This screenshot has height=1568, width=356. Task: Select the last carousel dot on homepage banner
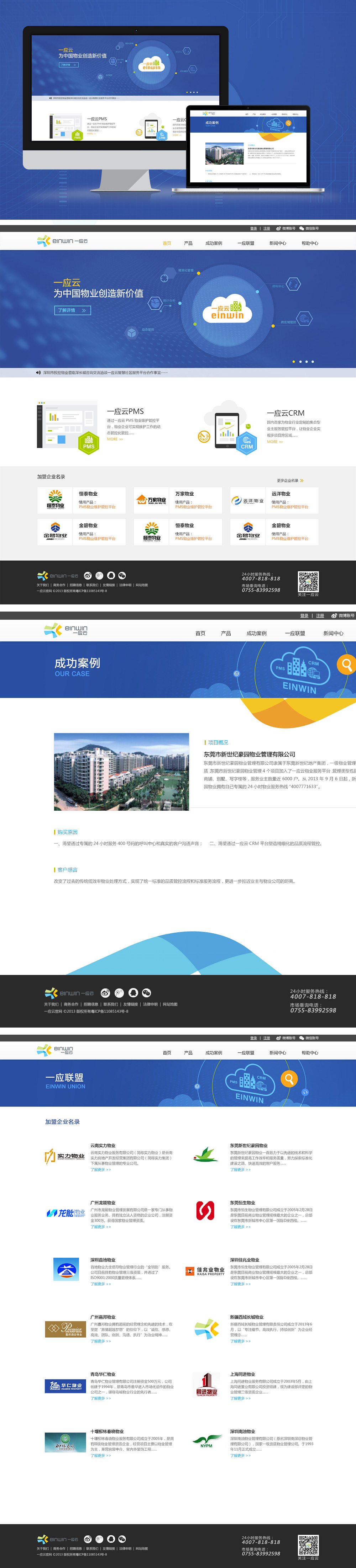point(313,362)
